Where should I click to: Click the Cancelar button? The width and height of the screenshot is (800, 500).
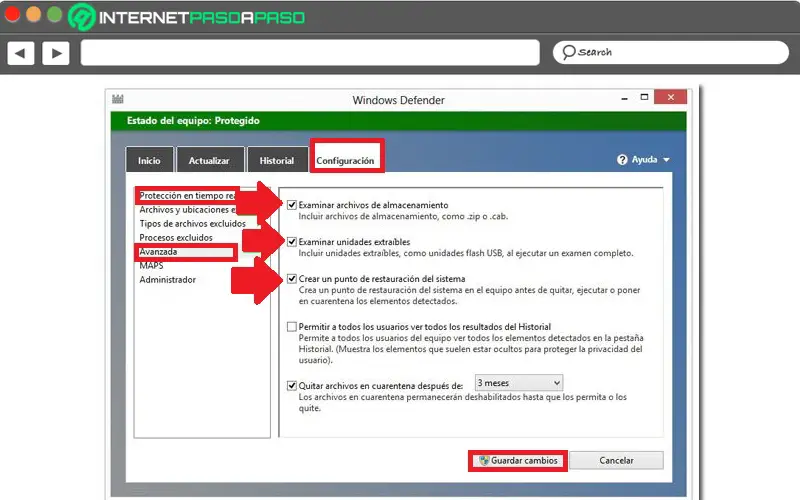click(x=616, y=461)
